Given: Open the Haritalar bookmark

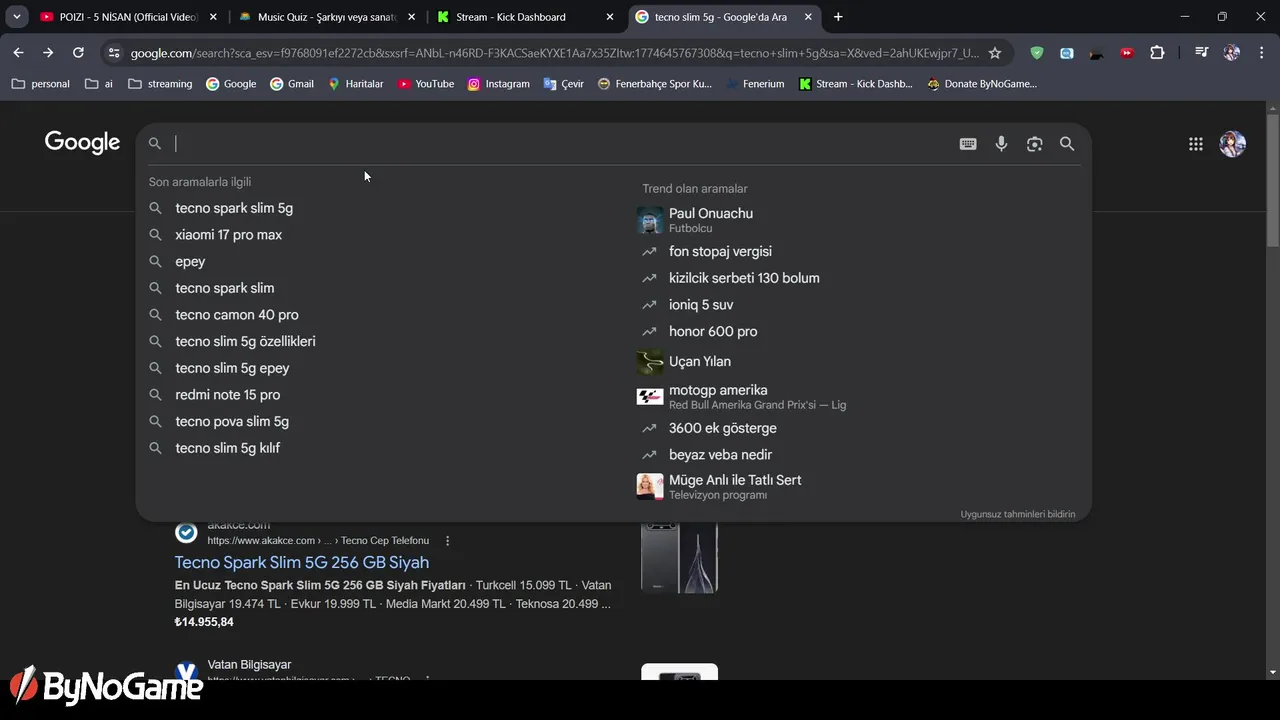Looking at the screenshot, I should click(355, 84).
